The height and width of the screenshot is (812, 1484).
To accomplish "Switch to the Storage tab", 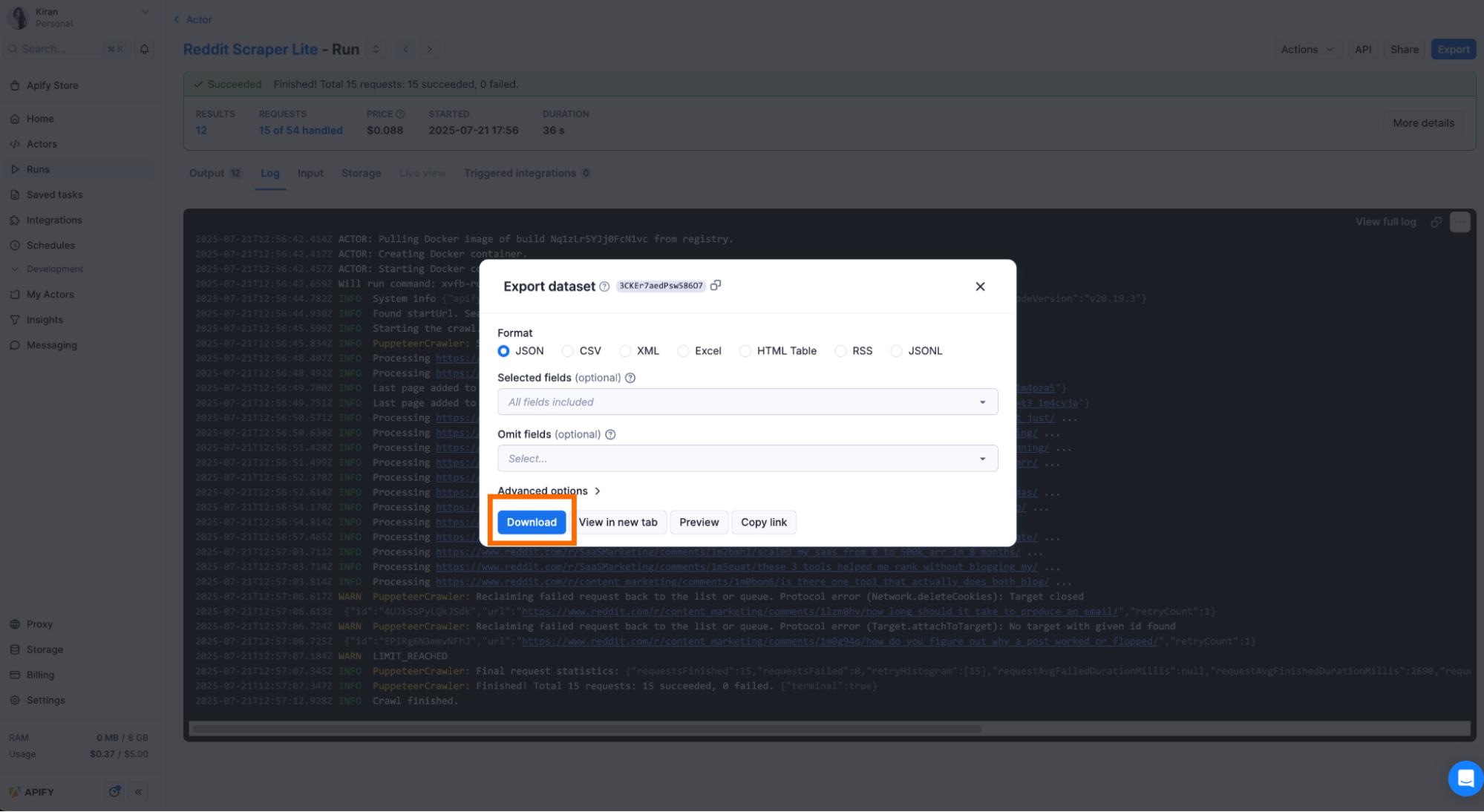I will (x=361, y=173).
